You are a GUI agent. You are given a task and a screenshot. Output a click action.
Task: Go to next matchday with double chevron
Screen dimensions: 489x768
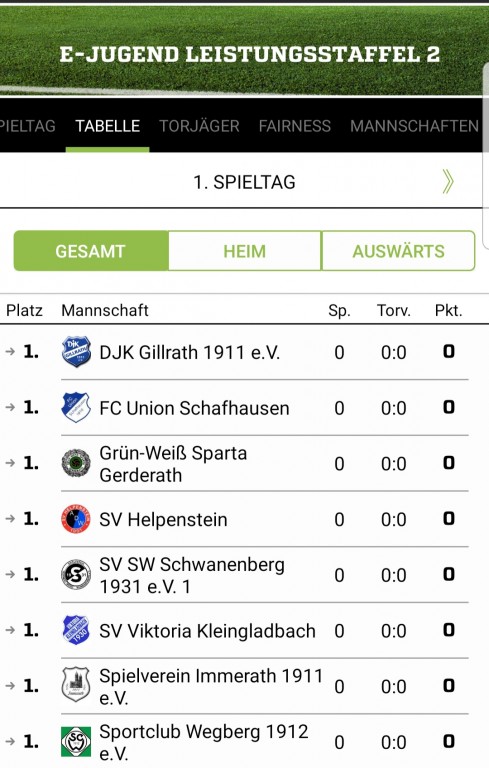(x=448, y=182)
